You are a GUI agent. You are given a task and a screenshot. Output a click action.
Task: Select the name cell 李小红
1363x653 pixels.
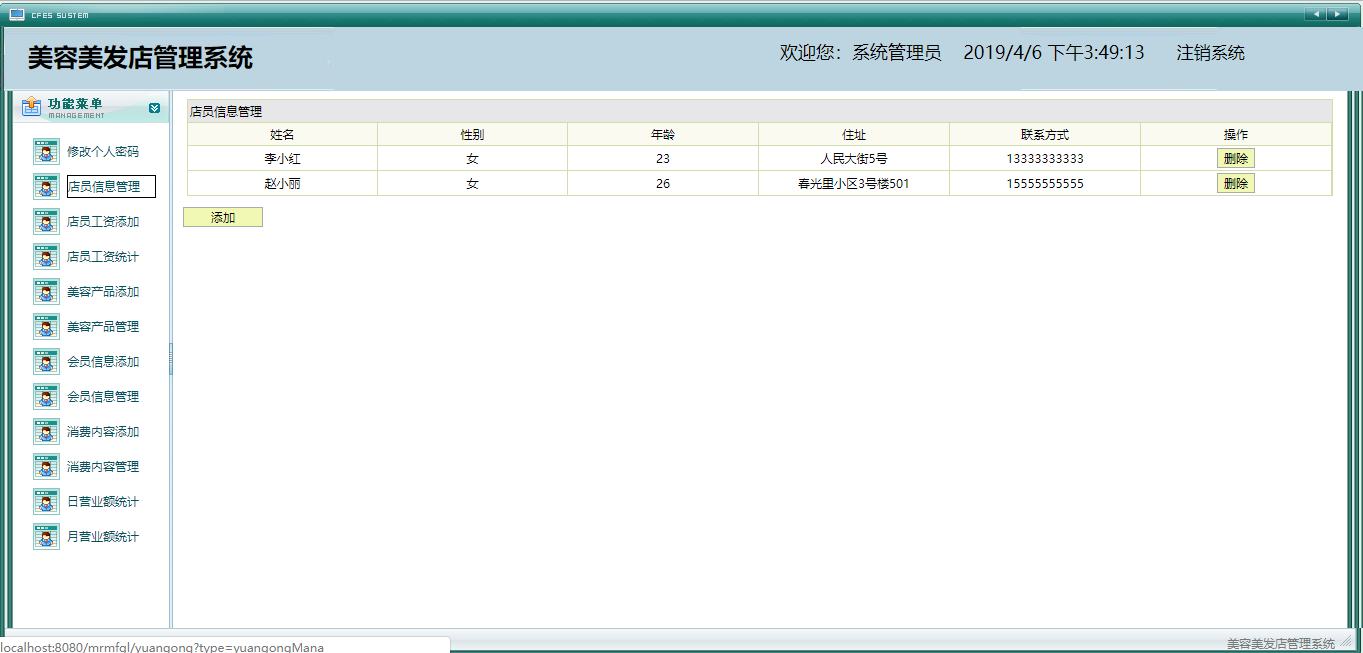tap(282, 159)
